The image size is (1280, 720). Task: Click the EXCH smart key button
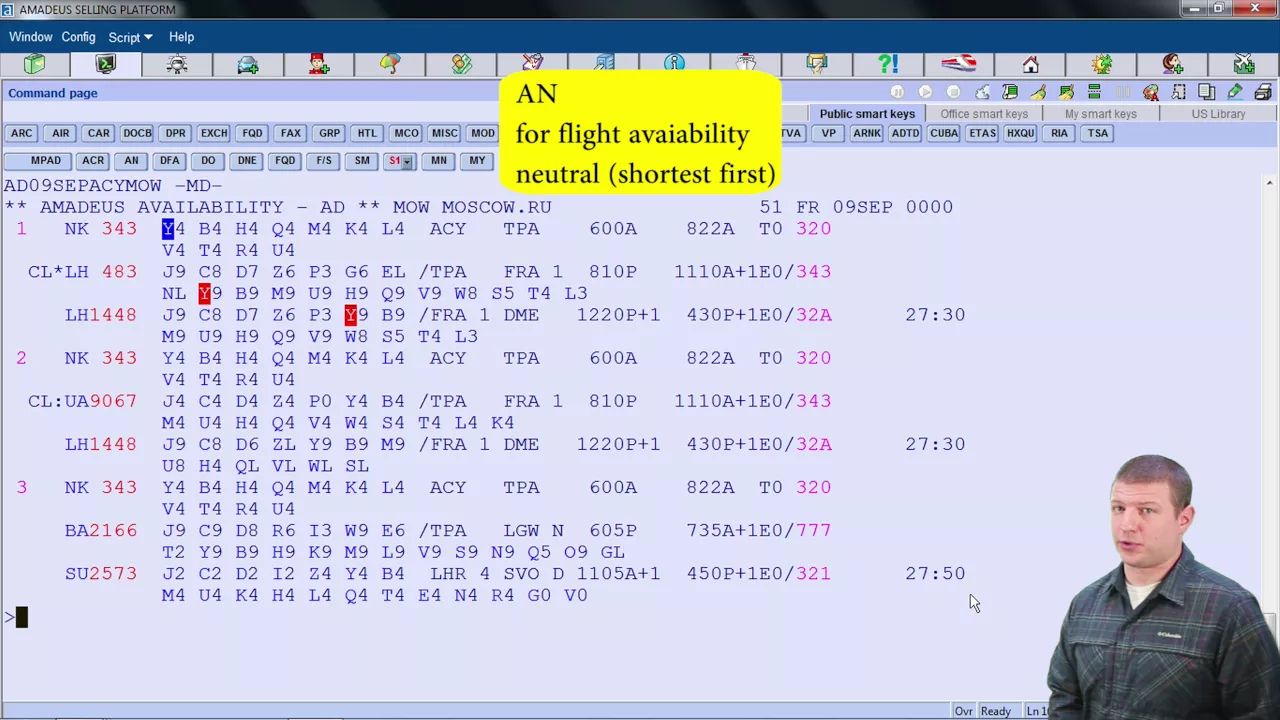[x=214, y=133]
